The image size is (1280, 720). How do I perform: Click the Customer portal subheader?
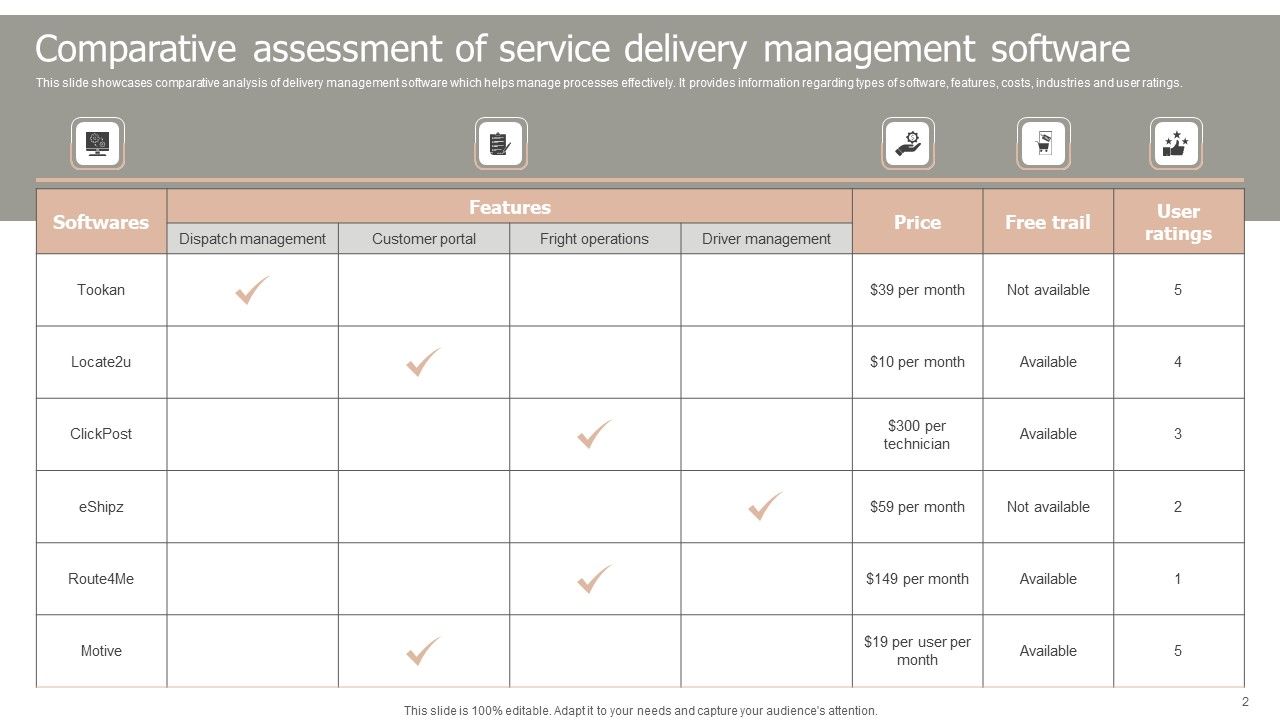(424, 239)
